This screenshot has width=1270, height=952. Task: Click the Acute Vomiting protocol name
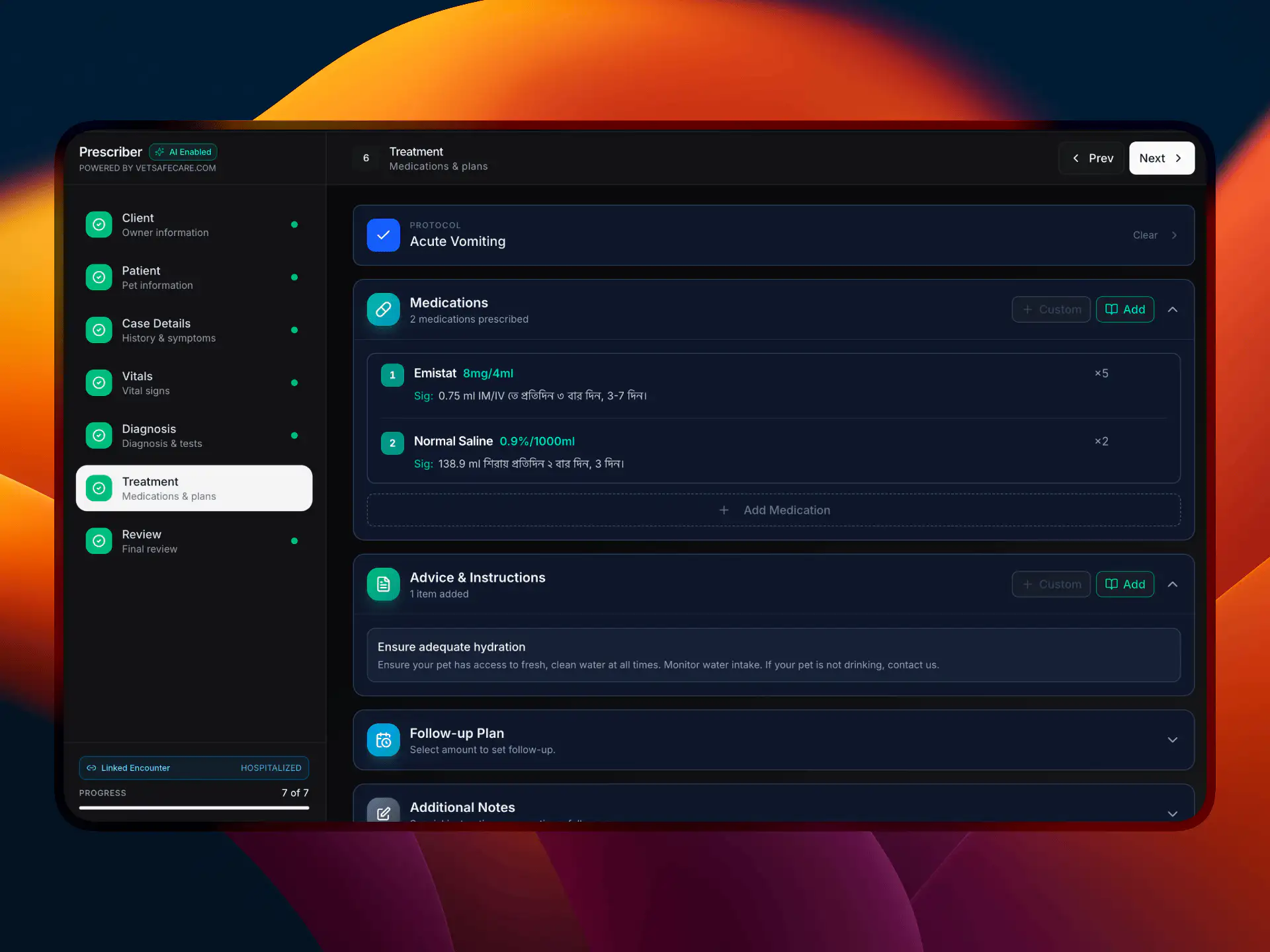coord(458,241)
